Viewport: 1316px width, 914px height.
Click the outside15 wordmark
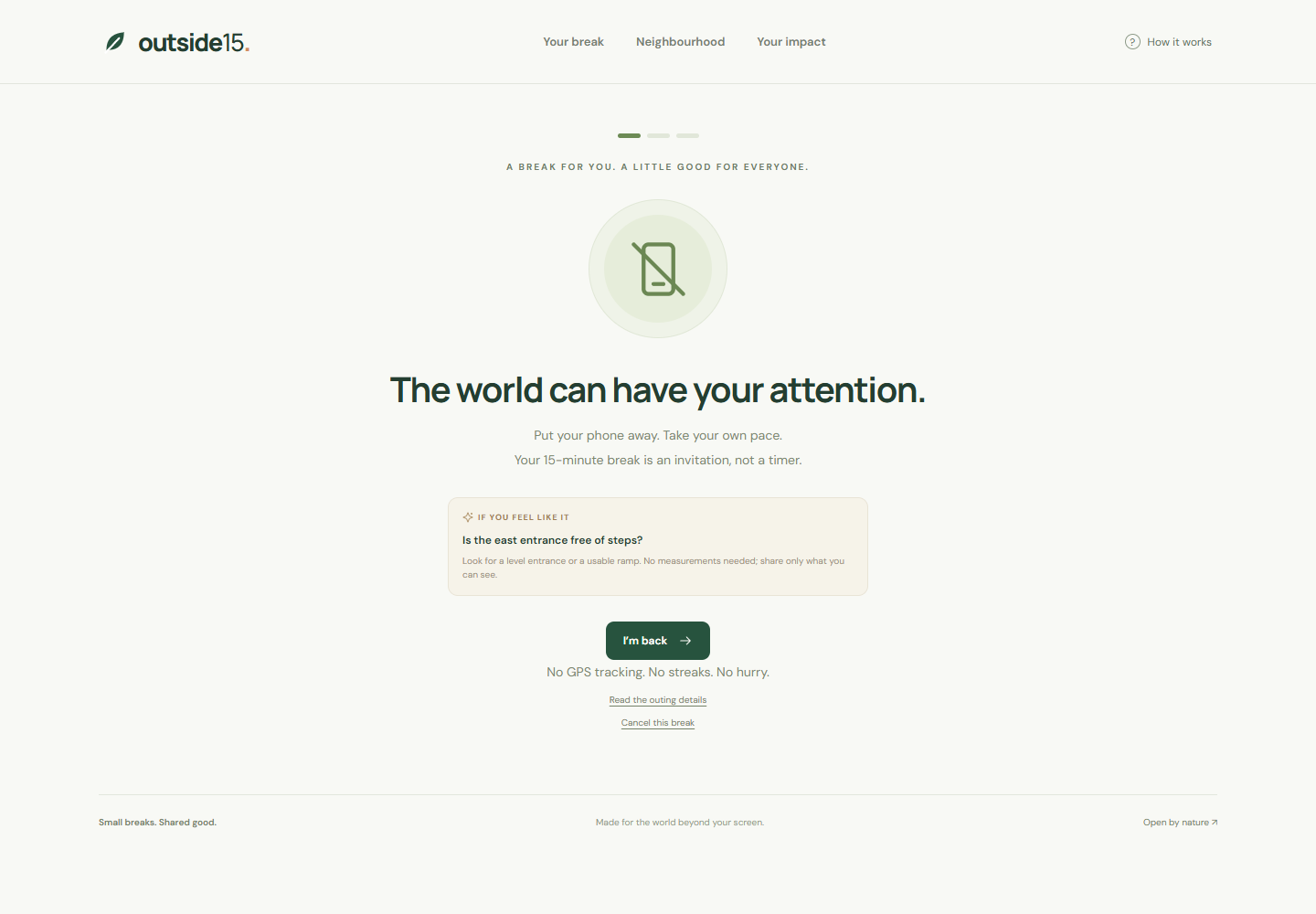(194, 42)
